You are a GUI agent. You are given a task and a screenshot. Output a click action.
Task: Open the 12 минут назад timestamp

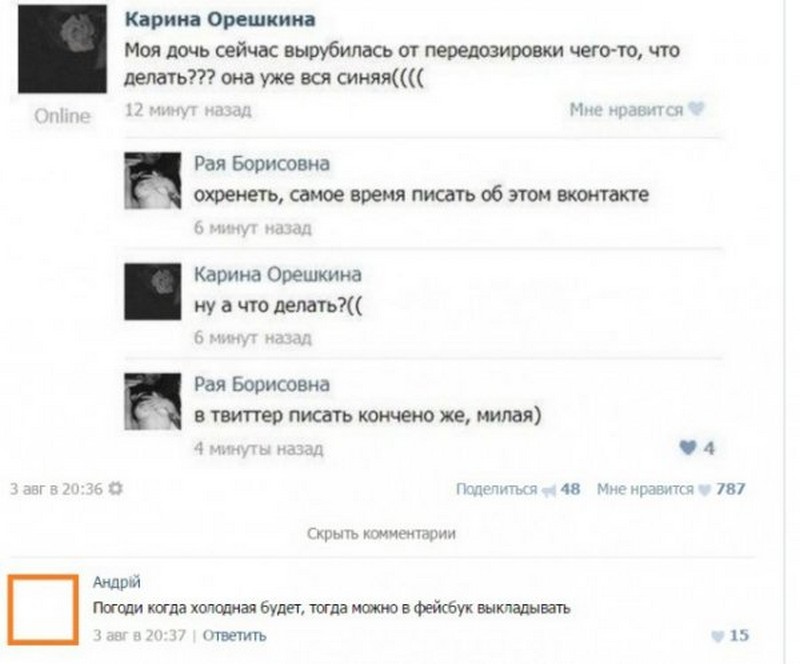click(187, 109)
